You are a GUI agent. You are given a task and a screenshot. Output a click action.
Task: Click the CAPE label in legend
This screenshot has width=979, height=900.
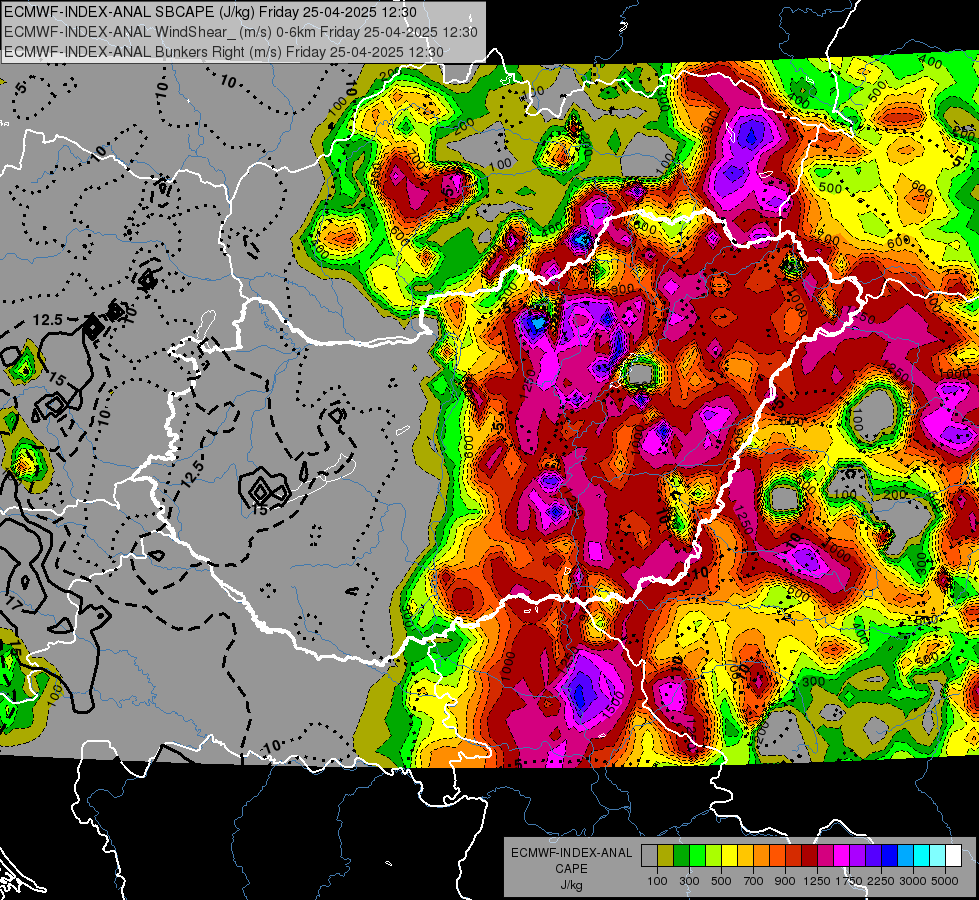tap(571, 869)
